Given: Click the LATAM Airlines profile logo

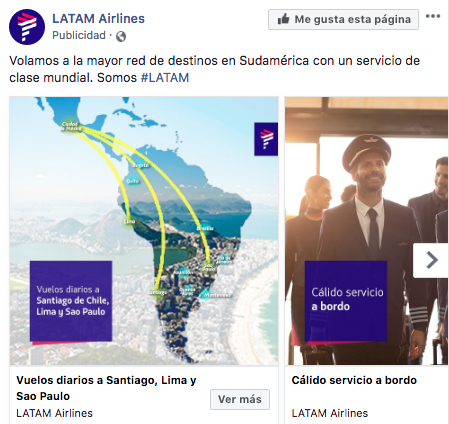Looking at the screenshot, I should pos(27,27).
